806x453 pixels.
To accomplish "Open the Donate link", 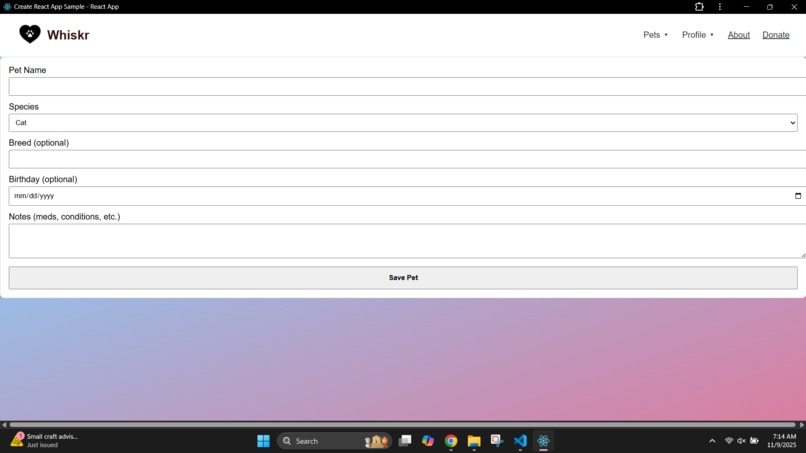I will tap(776, 35).
